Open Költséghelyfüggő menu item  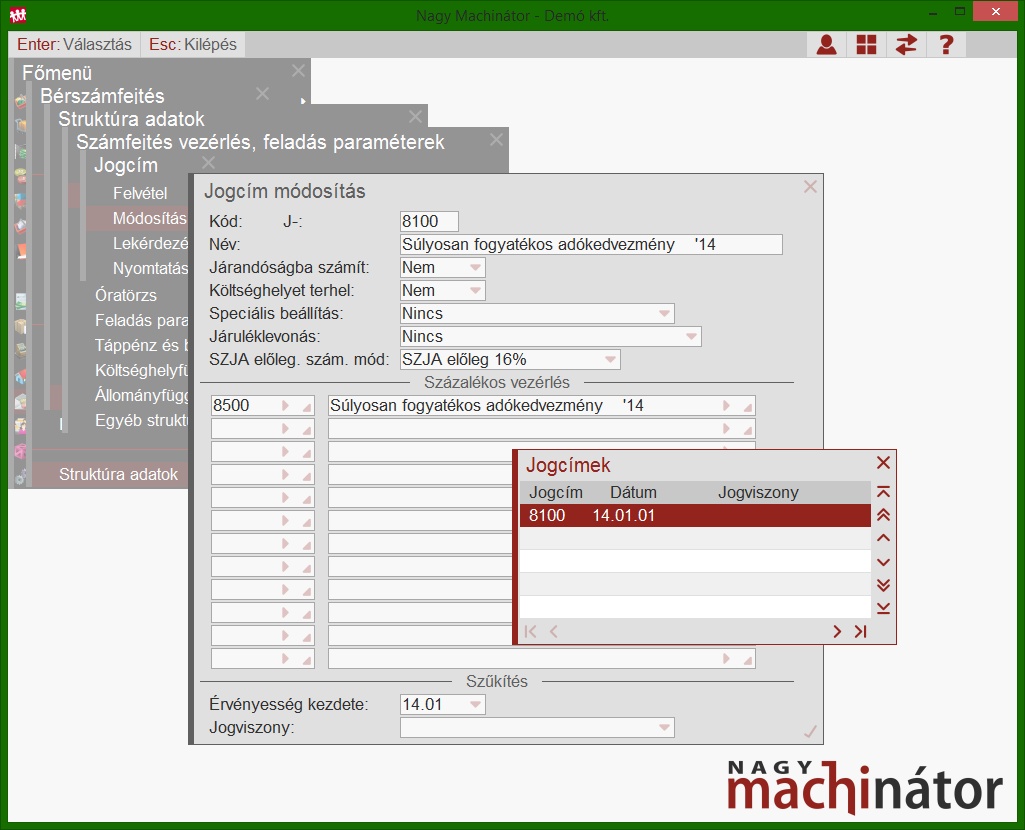point(142,371)
